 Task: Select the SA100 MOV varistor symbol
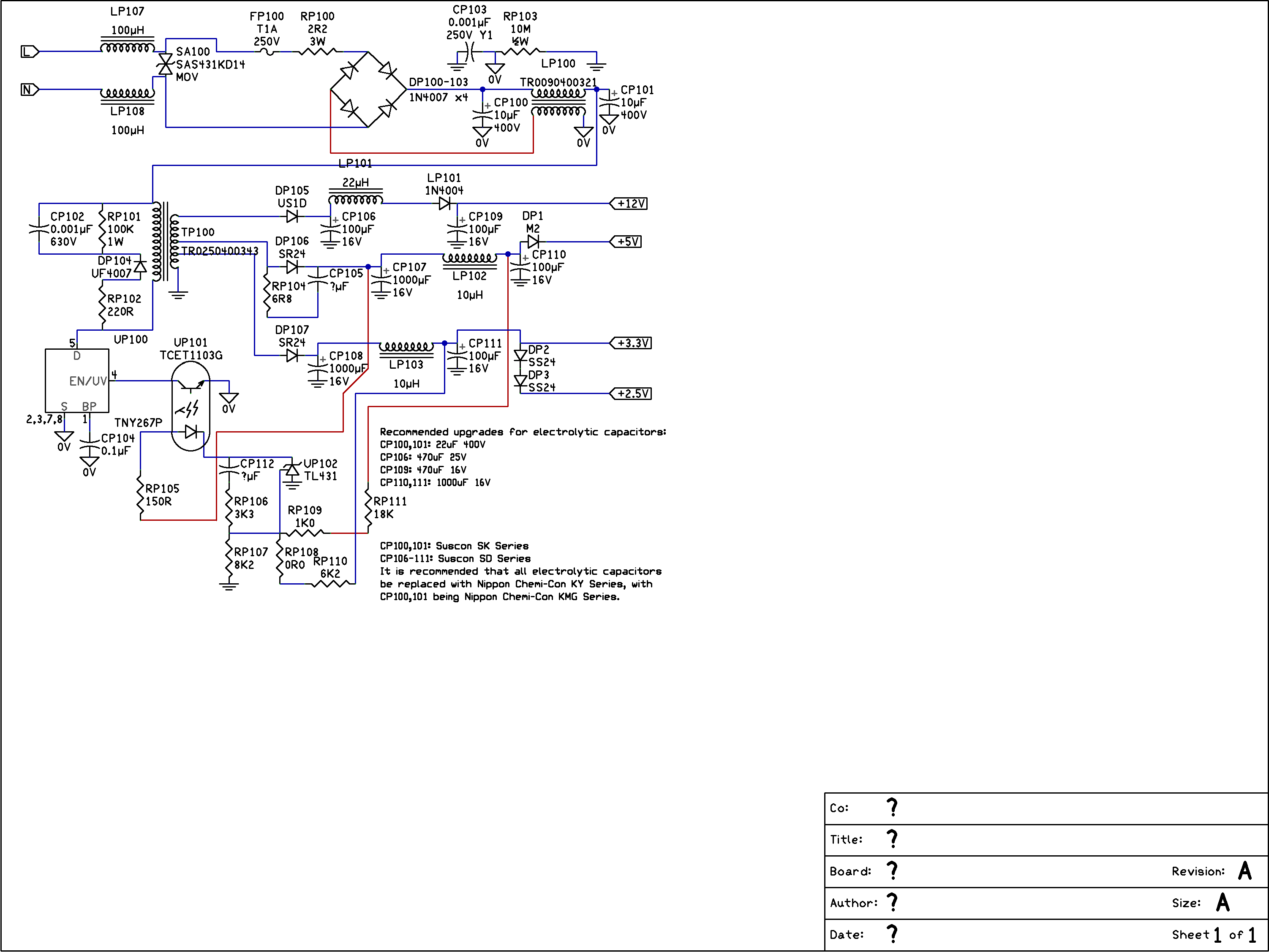165,64
